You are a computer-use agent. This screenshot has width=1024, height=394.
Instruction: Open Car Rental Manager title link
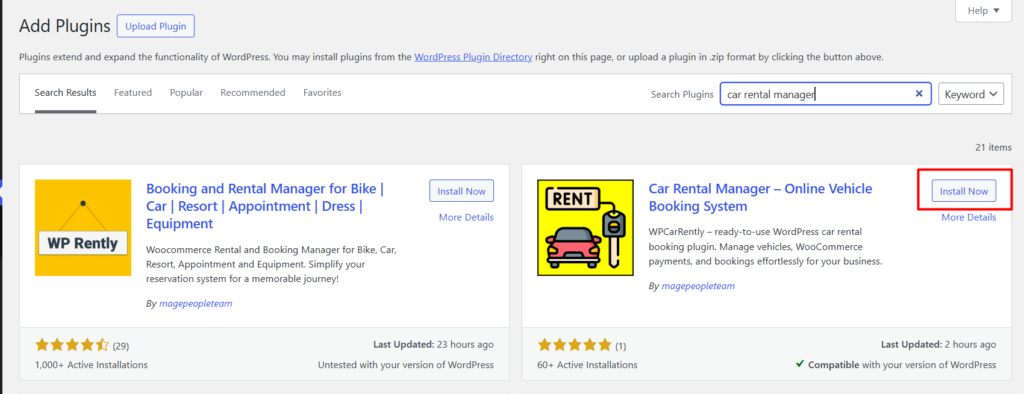point(760,197)
